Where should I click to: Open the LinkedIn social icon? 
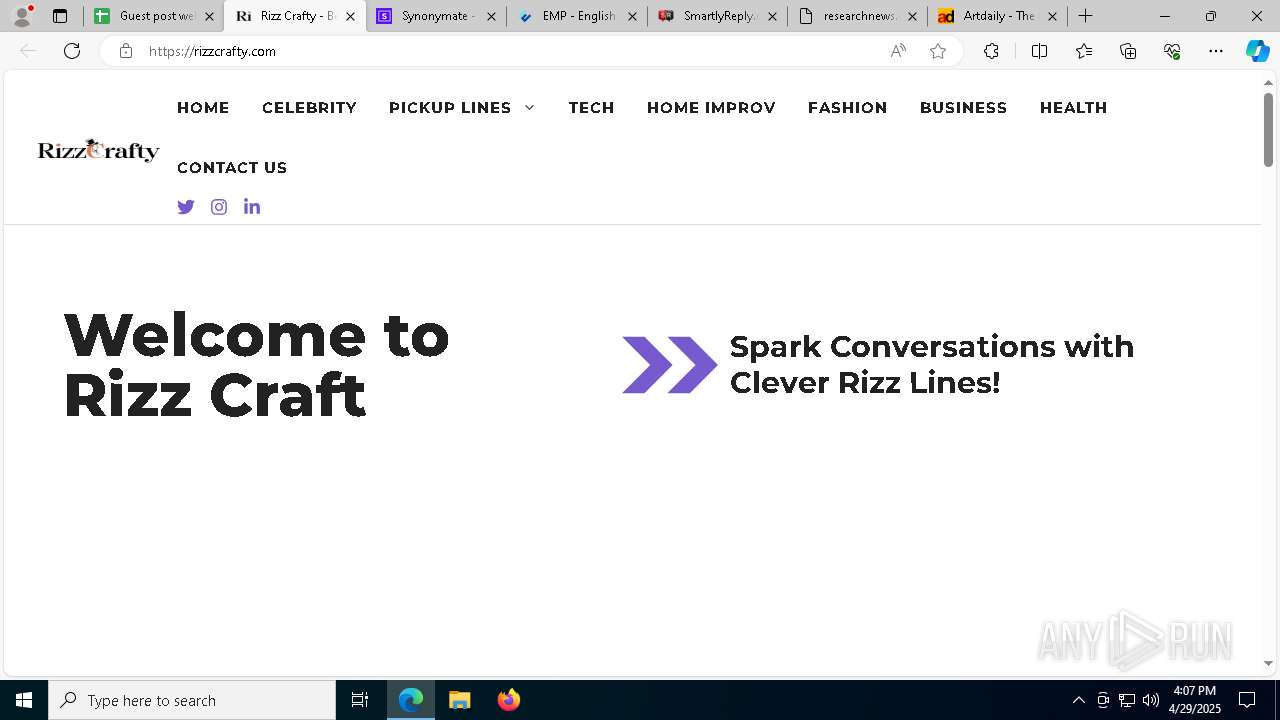(x=252, y=207)
